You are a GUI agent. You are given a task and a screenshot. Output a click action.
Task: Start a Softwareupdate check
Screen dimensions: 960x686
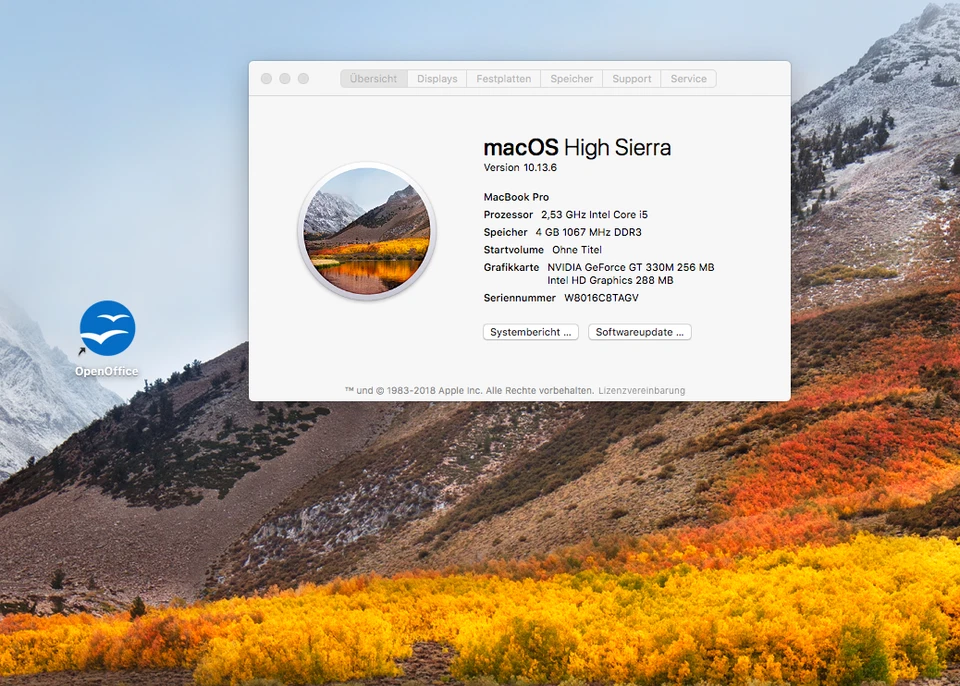(639, 331)
